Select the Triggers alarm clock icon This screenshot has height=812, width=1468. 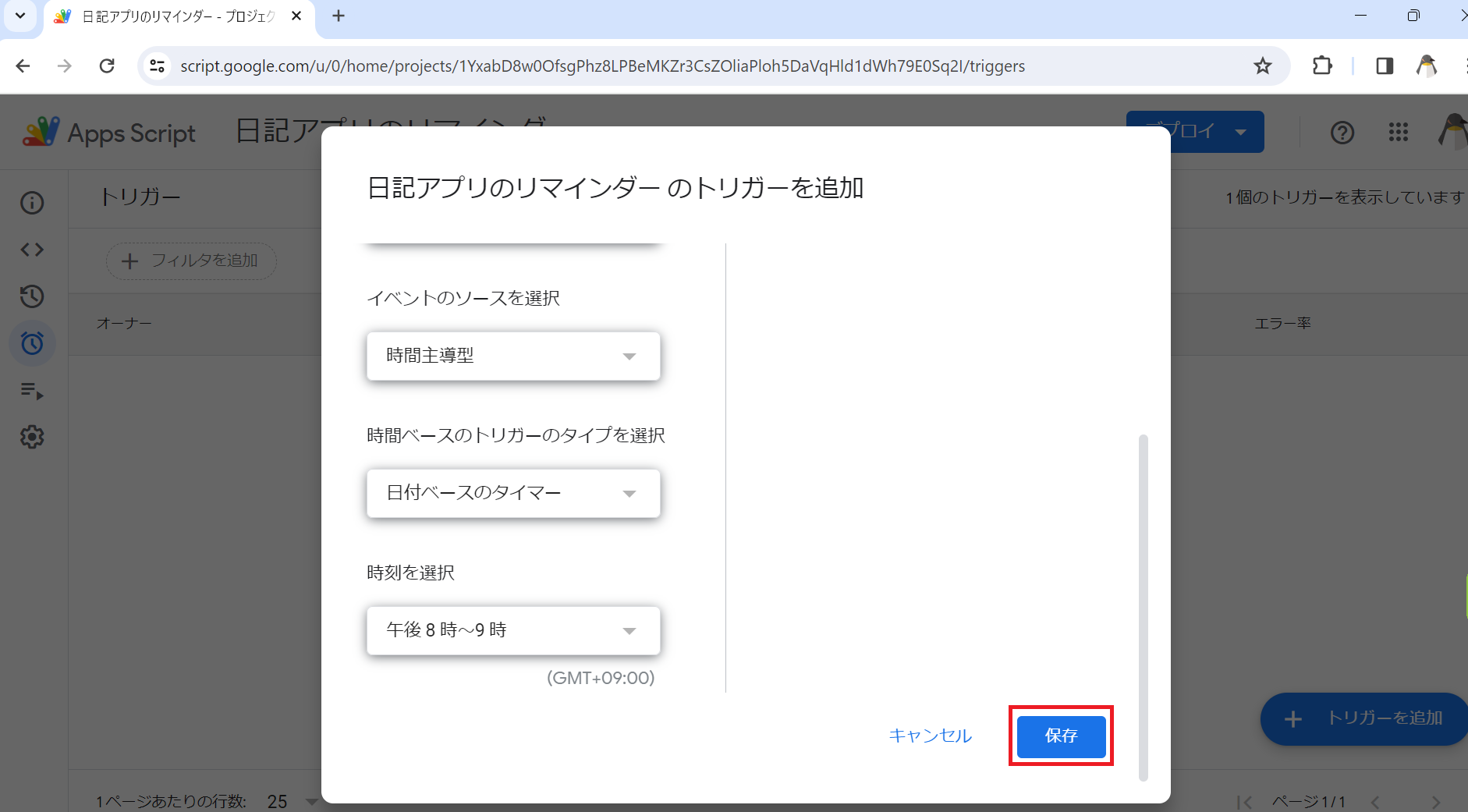click(x=32, y=343)
